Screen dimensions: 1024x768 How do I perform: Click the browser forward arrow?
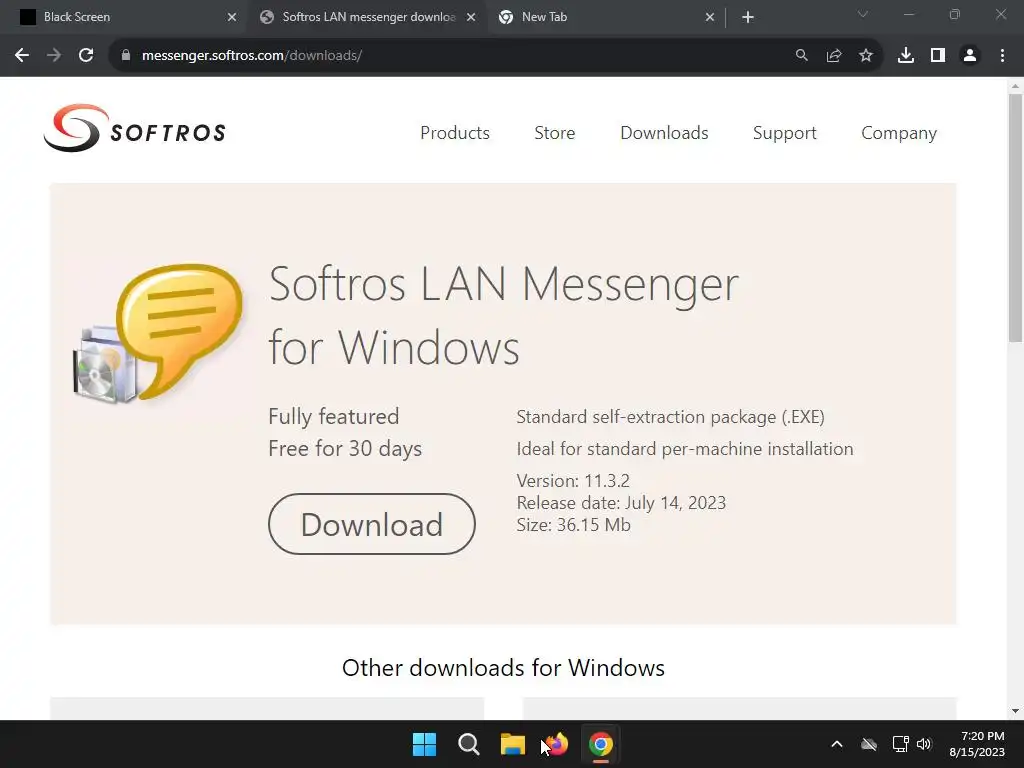click(54, 56)
